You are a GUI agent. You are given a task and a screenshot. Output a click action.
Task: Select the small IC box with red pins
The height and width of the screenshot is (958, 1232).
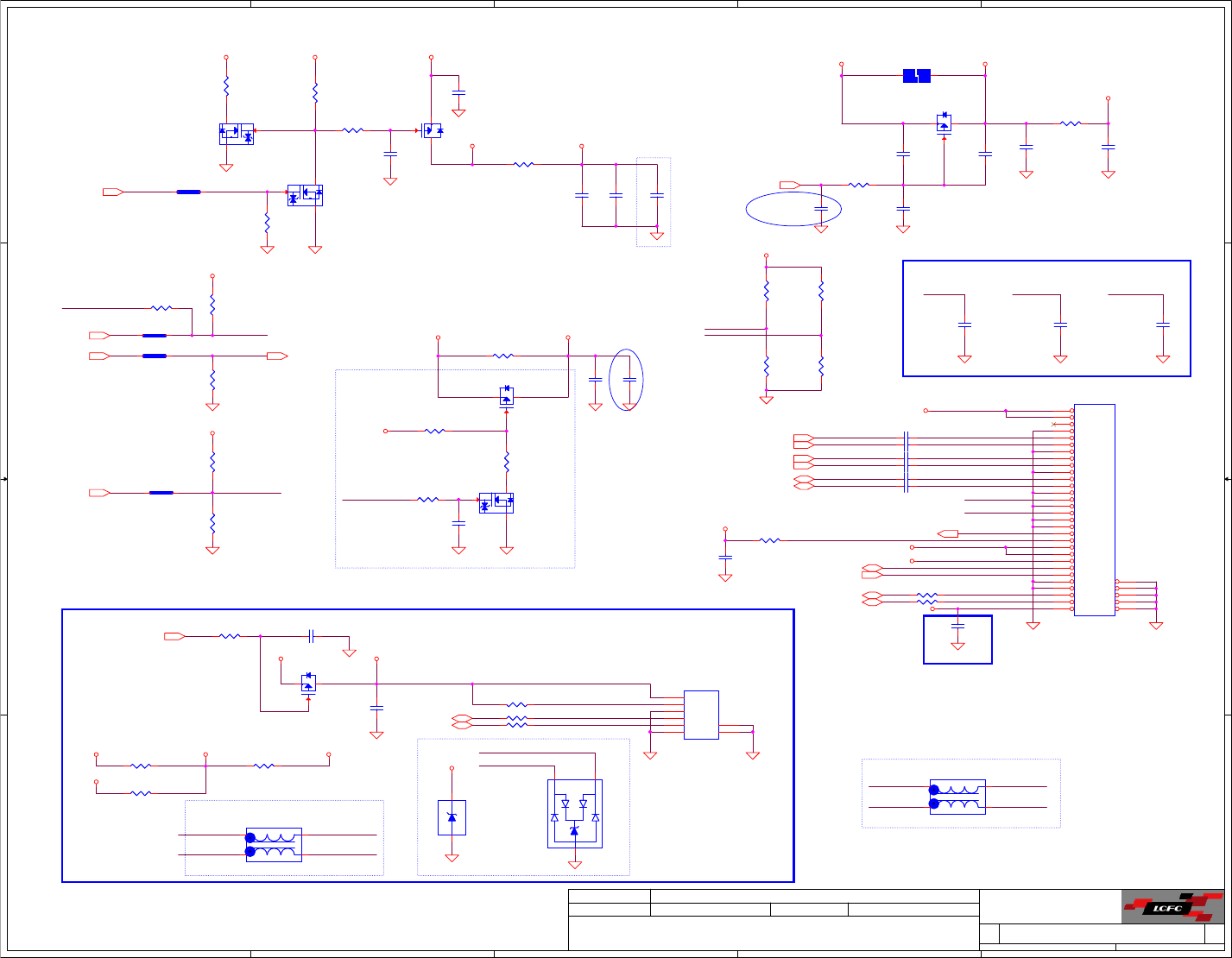pyautogui.click(x=701, y=715)
